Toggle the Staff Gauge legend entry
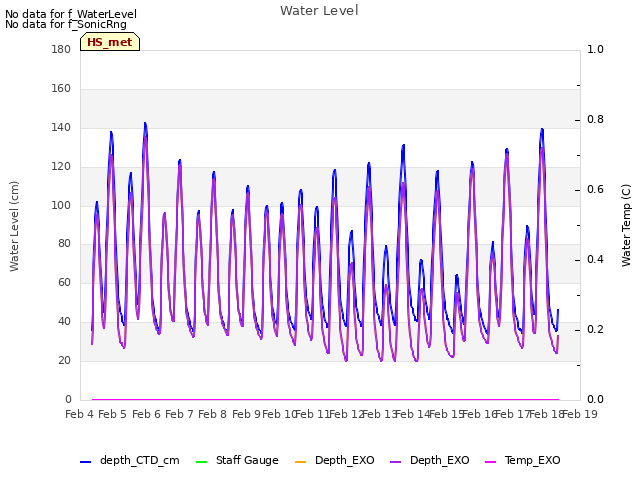Screen dimensions: 640x480 point(237,460)
